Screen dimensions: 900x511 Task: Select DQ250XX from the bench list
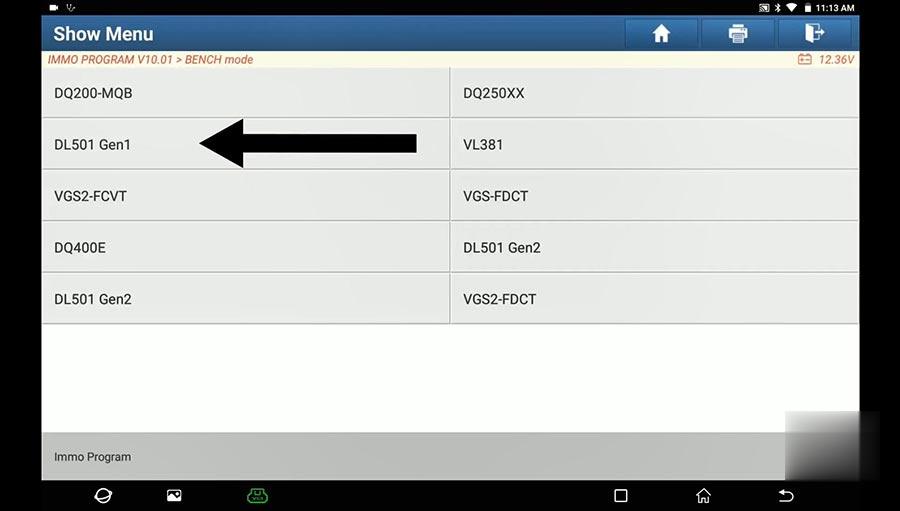pos(654,93)
